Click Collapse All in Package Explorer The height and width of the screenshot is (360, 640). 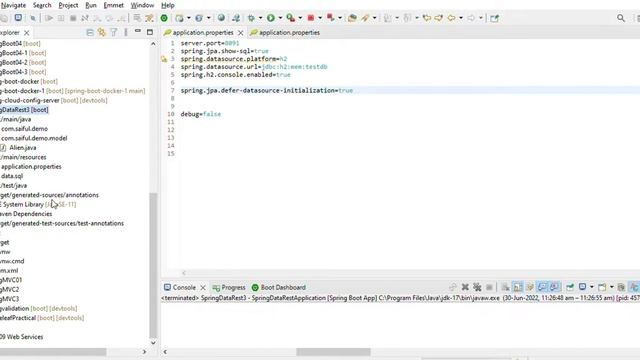(x=90, y=32)
